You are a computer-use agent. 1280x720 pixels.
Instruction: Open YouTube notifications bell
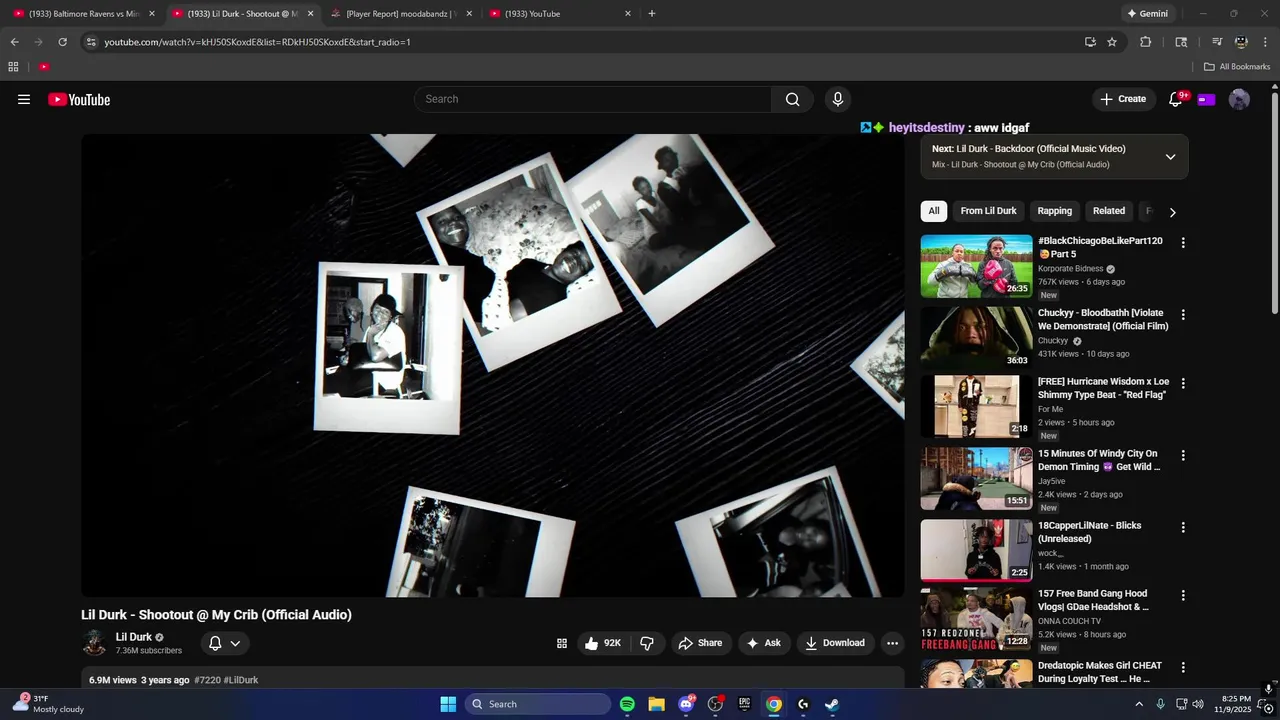click(1176, 99)
